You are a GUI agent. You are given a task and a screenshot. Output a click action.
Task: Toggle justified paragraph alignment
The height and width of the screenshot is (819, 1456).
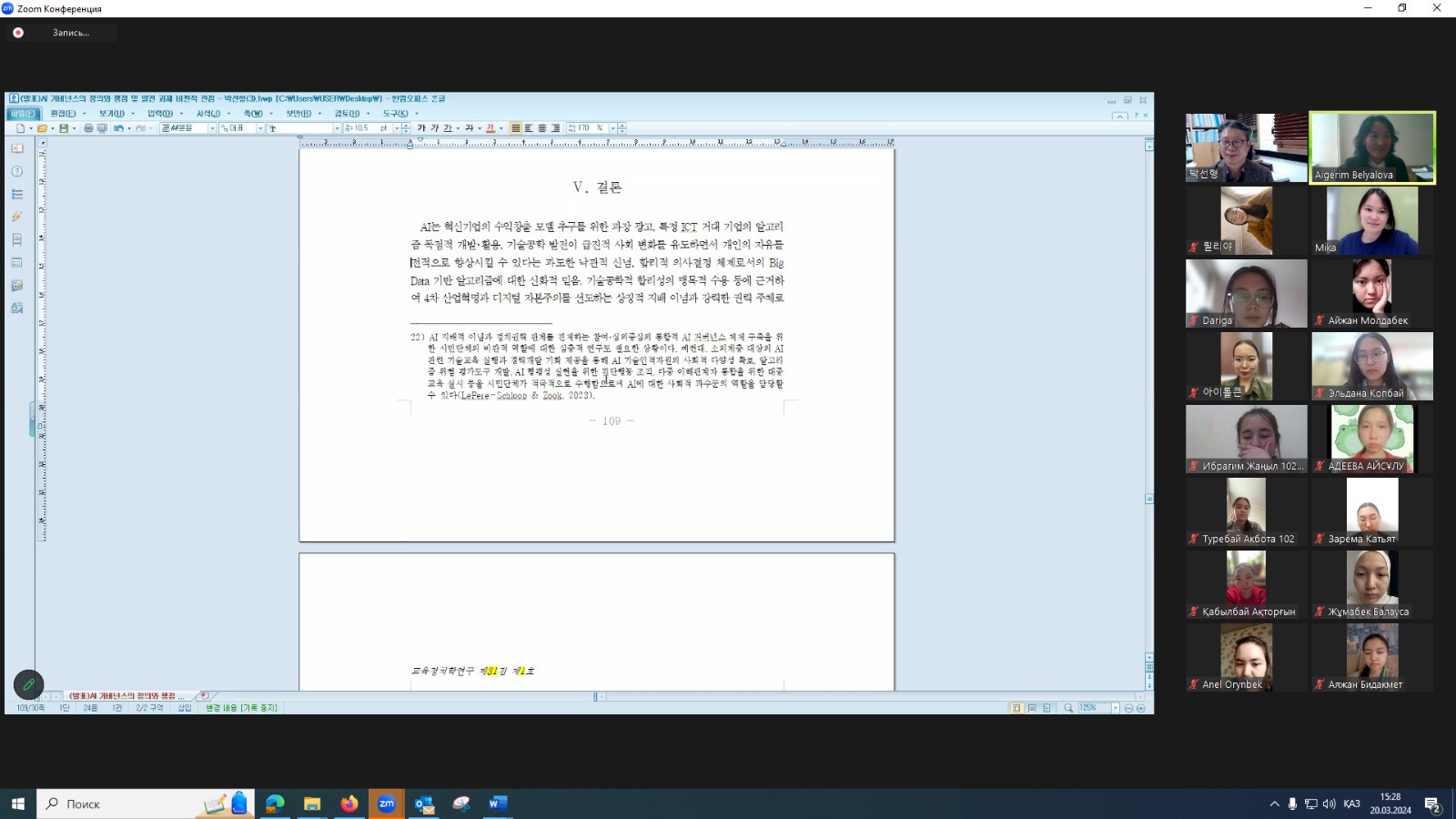[x=516, y=128]
